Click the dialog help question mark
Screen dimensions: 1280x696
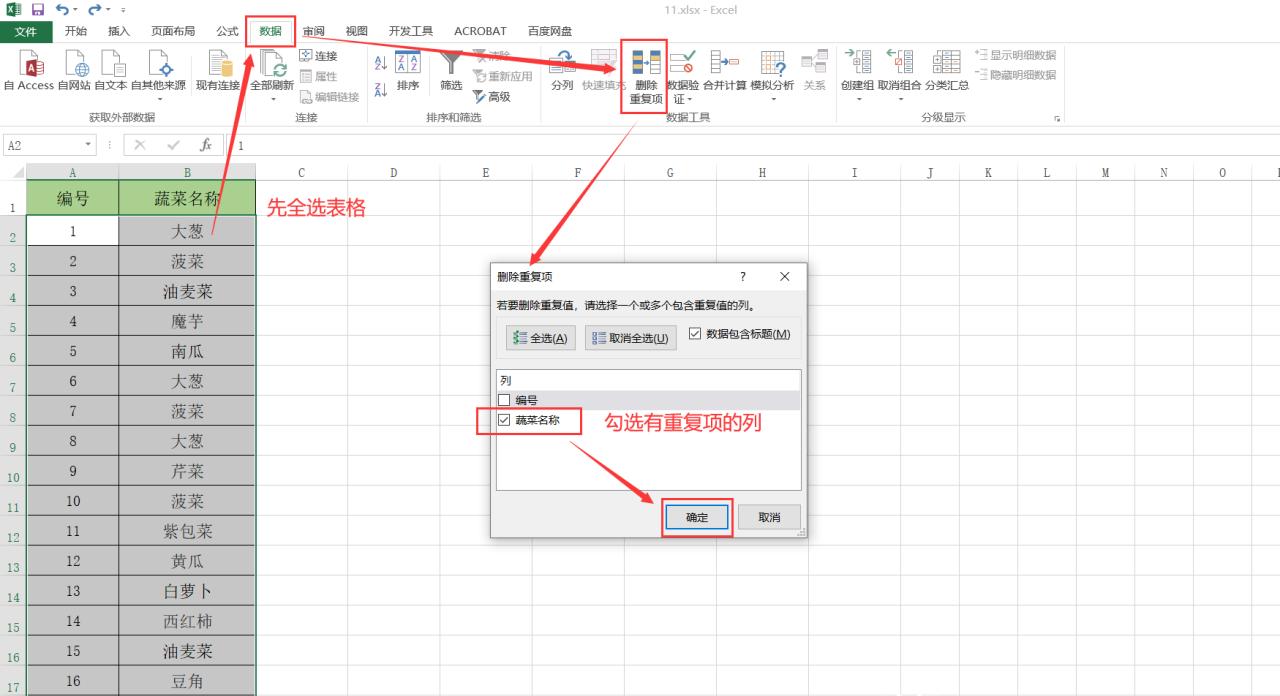[742, 277]
